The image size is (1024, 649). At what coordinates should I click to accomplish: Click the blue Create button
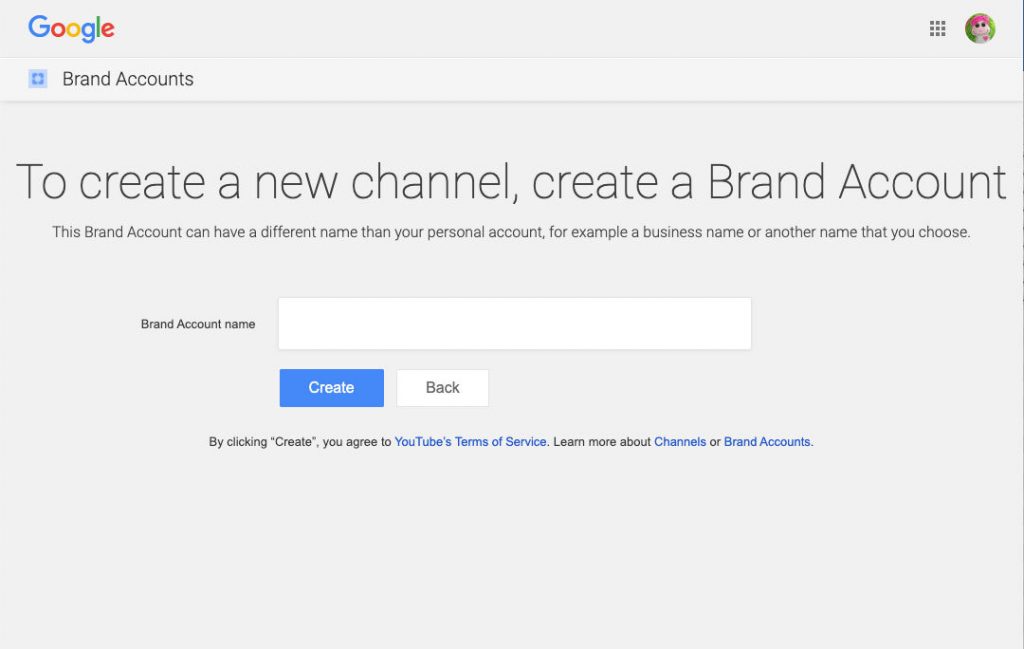332,388
